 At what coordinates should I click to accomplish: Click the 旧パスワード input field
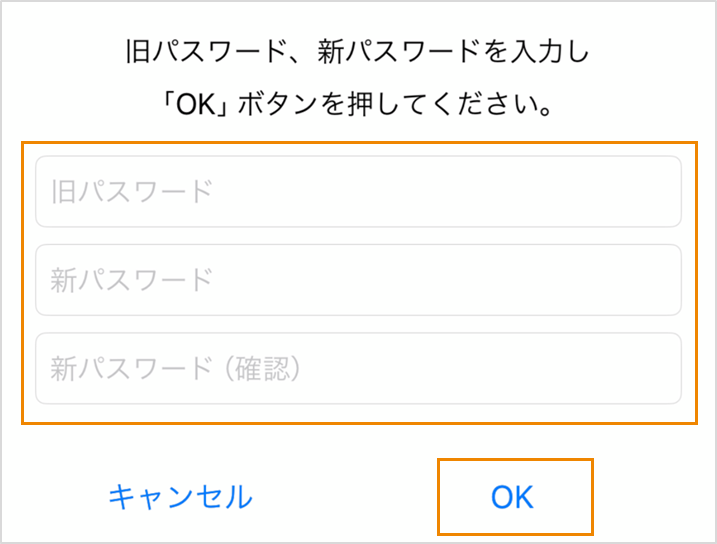point(358,191)
